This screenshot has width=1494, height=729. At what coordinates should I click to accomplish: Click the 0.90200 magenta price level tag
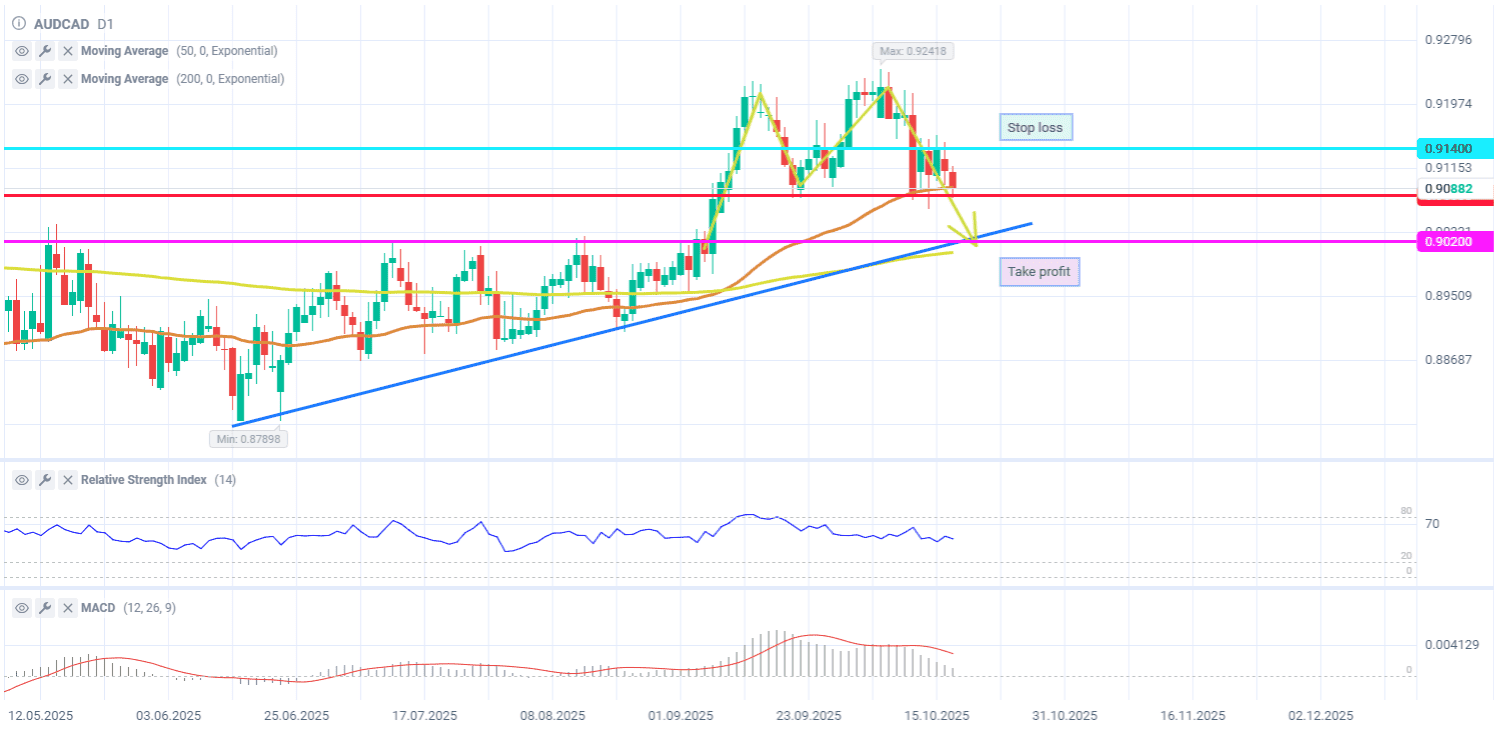(1455, 241)
